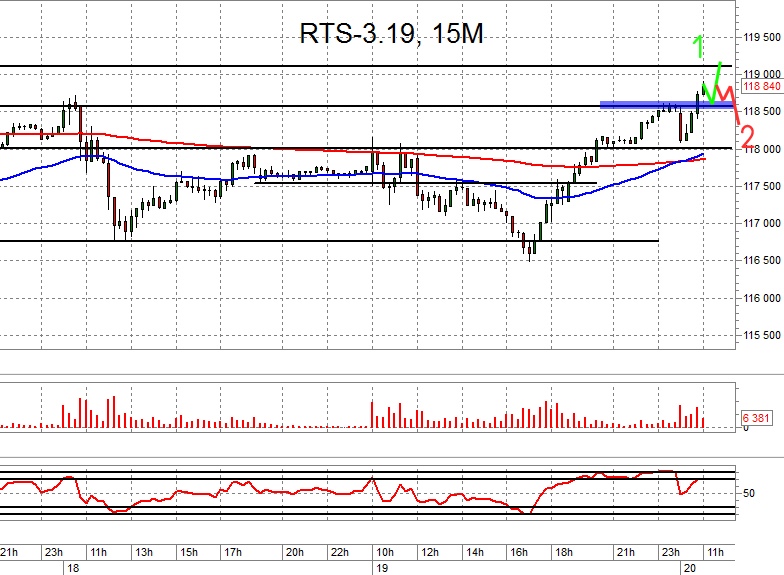Click the 117 500 price axis label
This screenshot has width=784, height=575.
pos(762,186)
